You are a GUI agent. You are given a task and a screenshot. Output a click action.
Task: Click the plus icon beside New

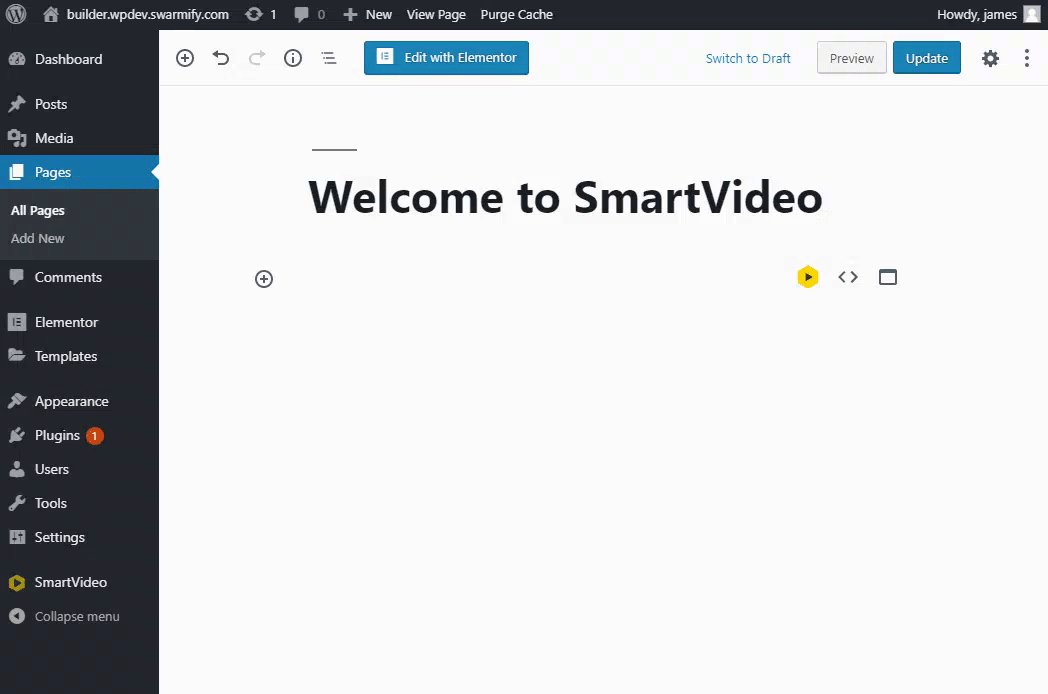pos(350,14)
